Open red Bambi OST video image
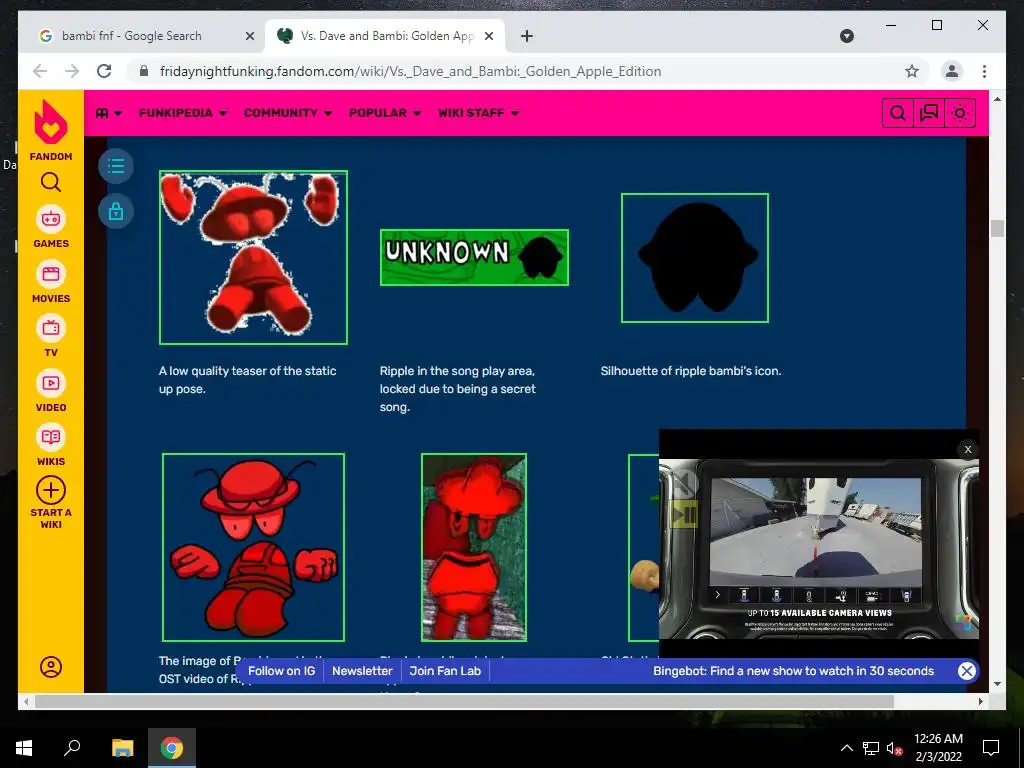 pos(253,547)
